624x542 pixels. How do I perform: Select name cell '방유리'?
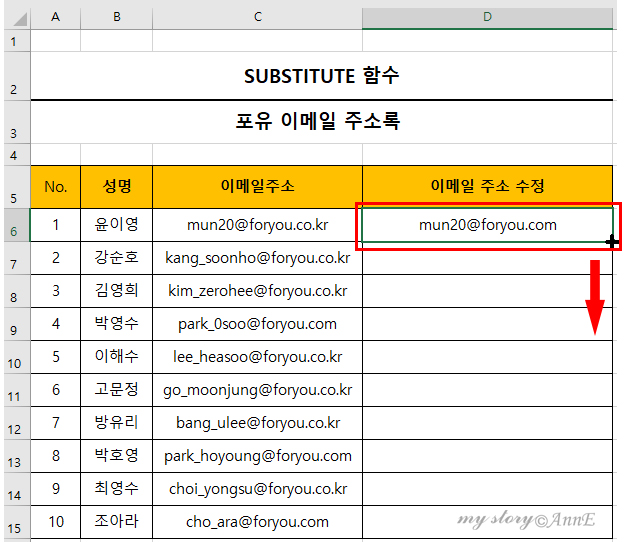117,423
